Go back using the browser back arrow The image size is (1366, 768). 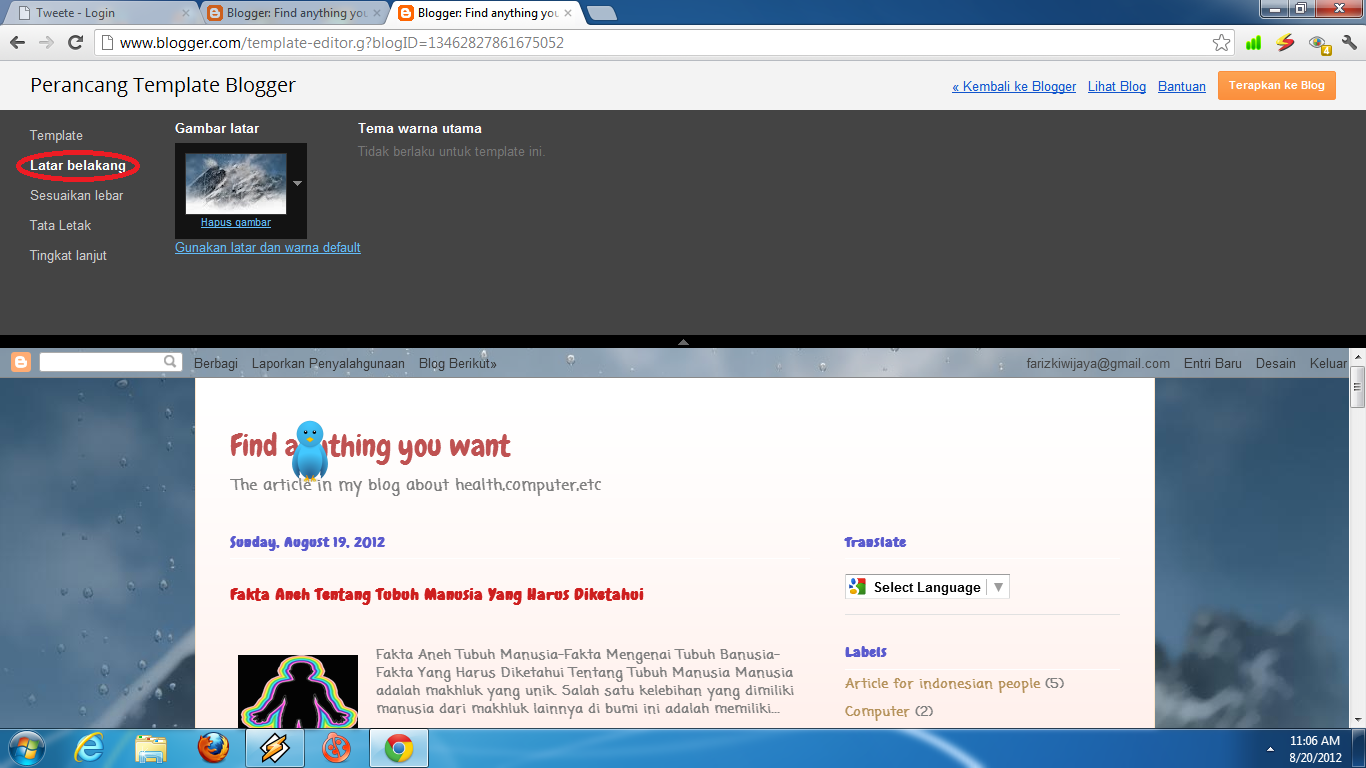pos(18,43)
